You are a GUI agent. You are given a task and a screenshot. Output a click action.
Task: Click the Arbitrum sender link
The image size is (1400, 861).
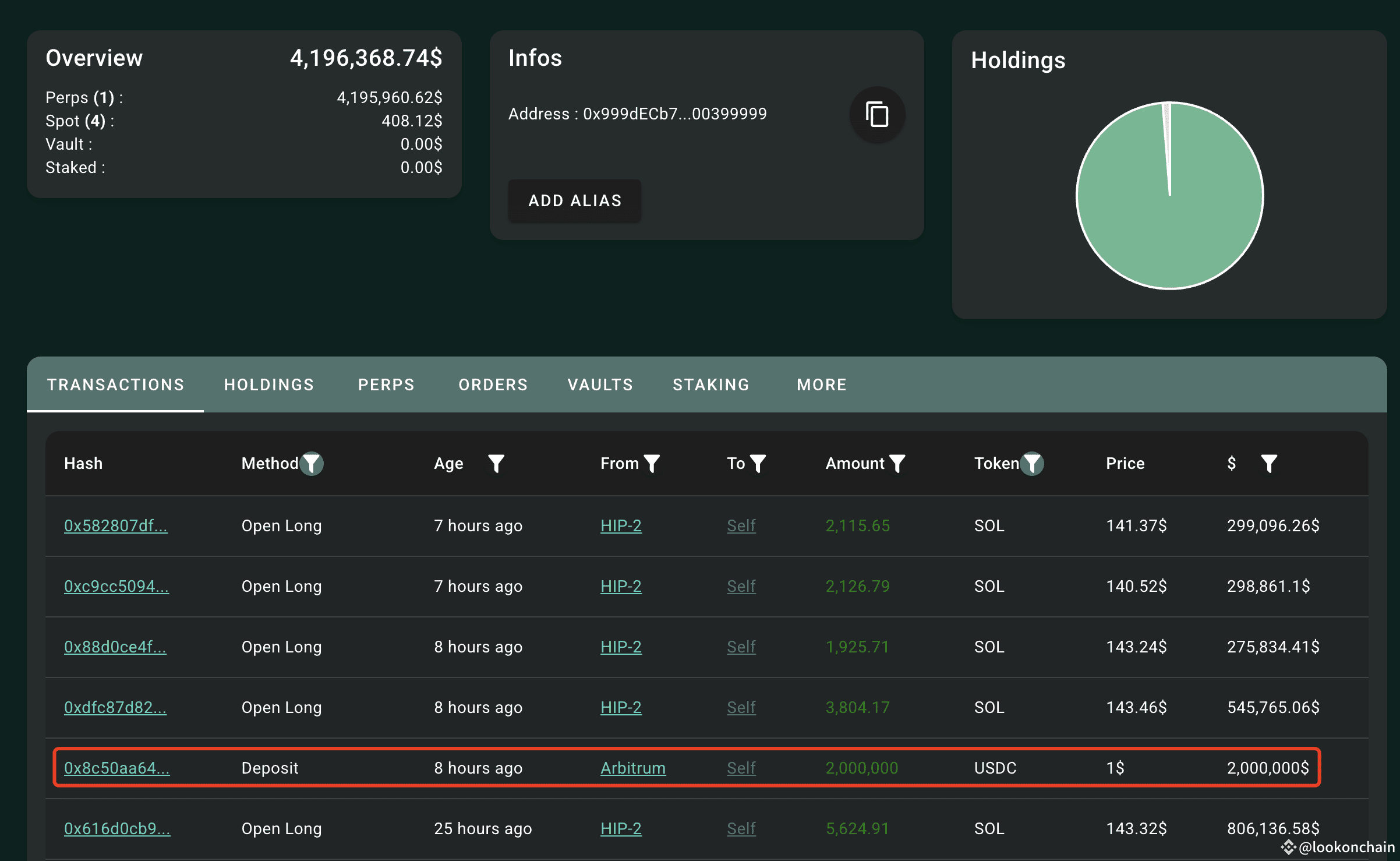[633, 768]
